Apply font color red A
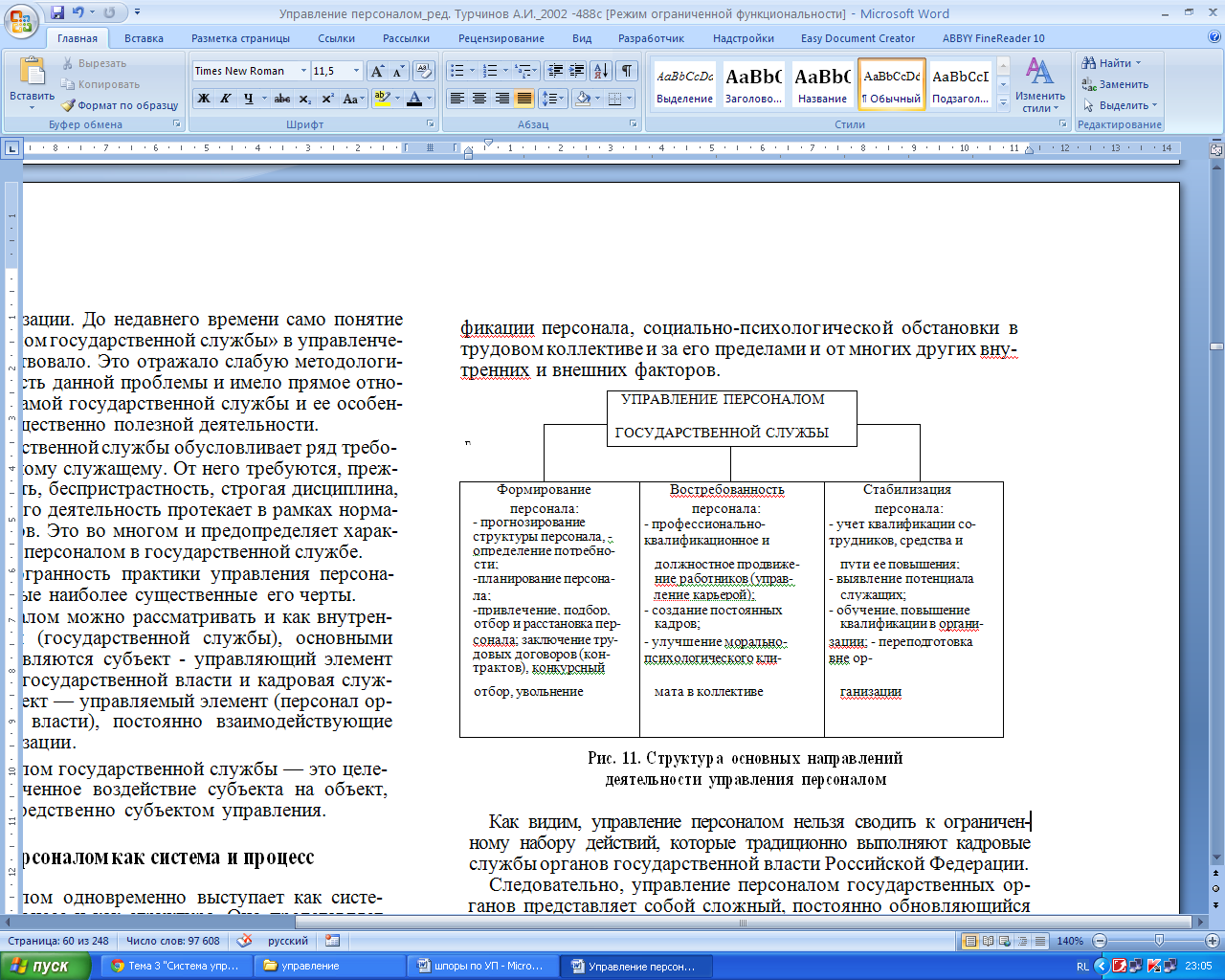The height and width of the screenshot is (980, 1225). pyautogui.click(x=413, y=99)
